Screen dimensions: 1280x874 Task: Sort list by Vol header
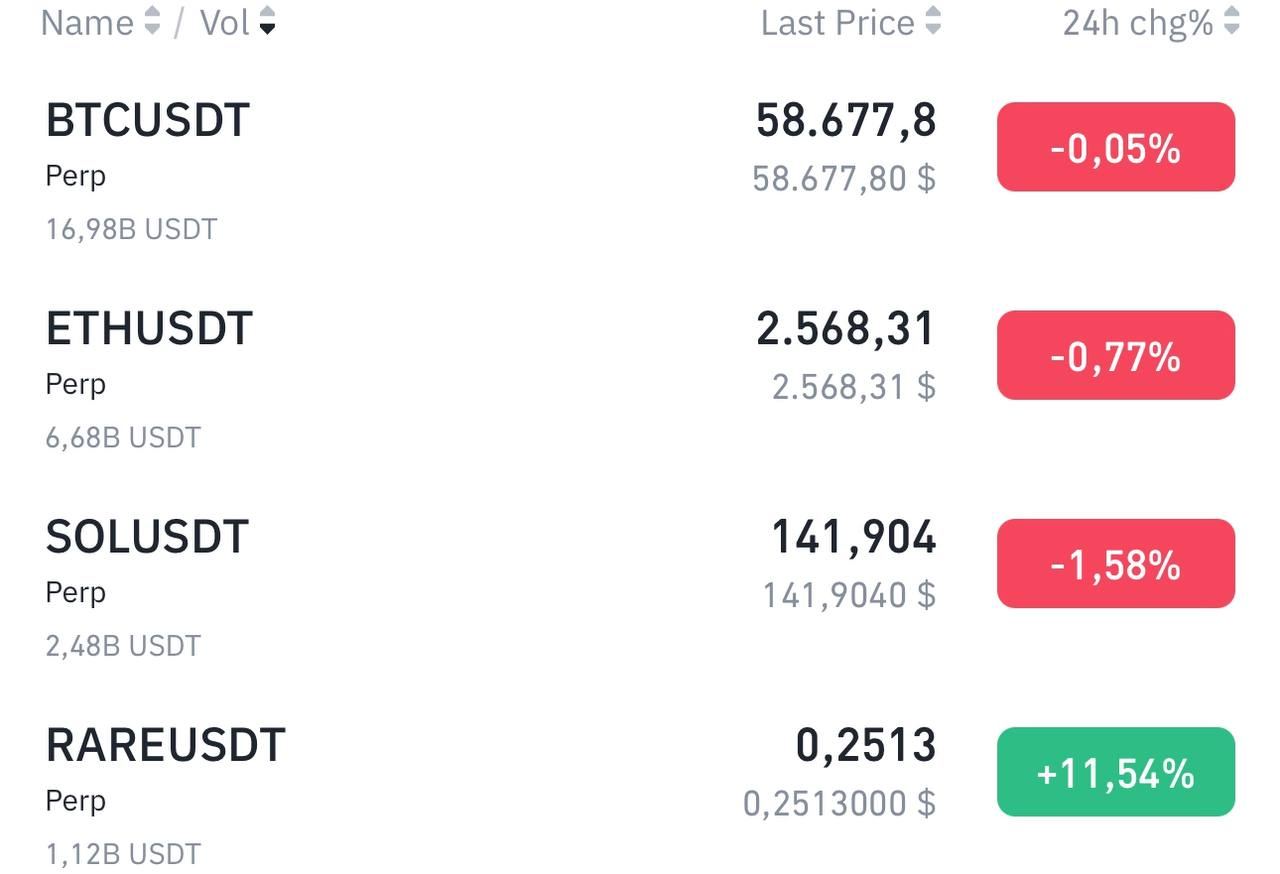pos(224,22)
